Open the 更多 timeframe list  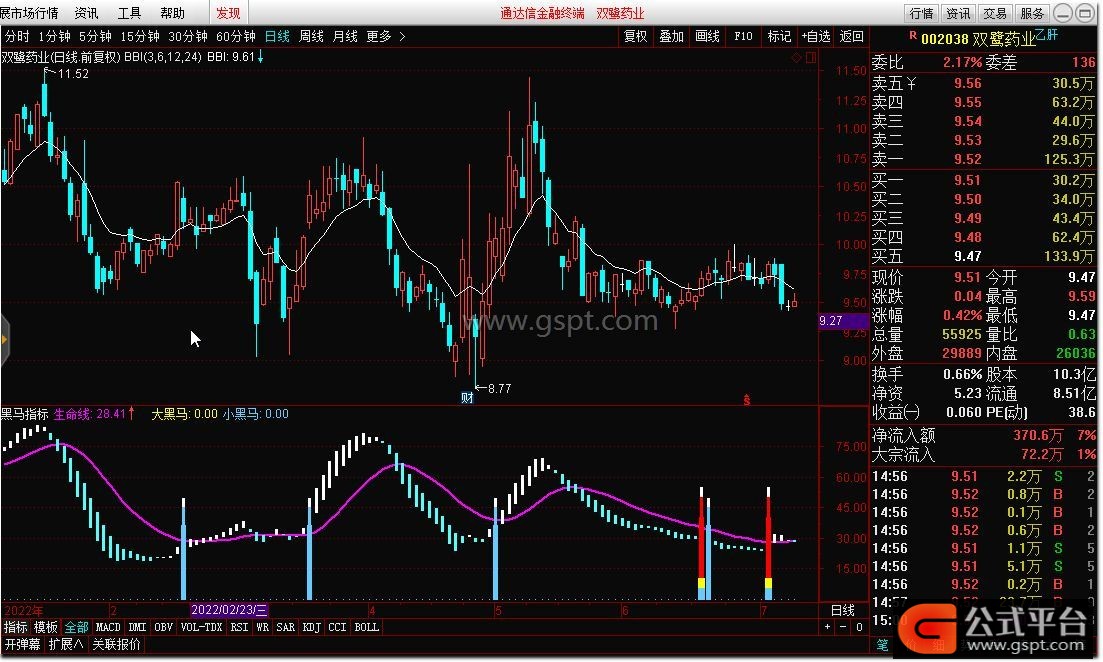click(x=385, y=36)
